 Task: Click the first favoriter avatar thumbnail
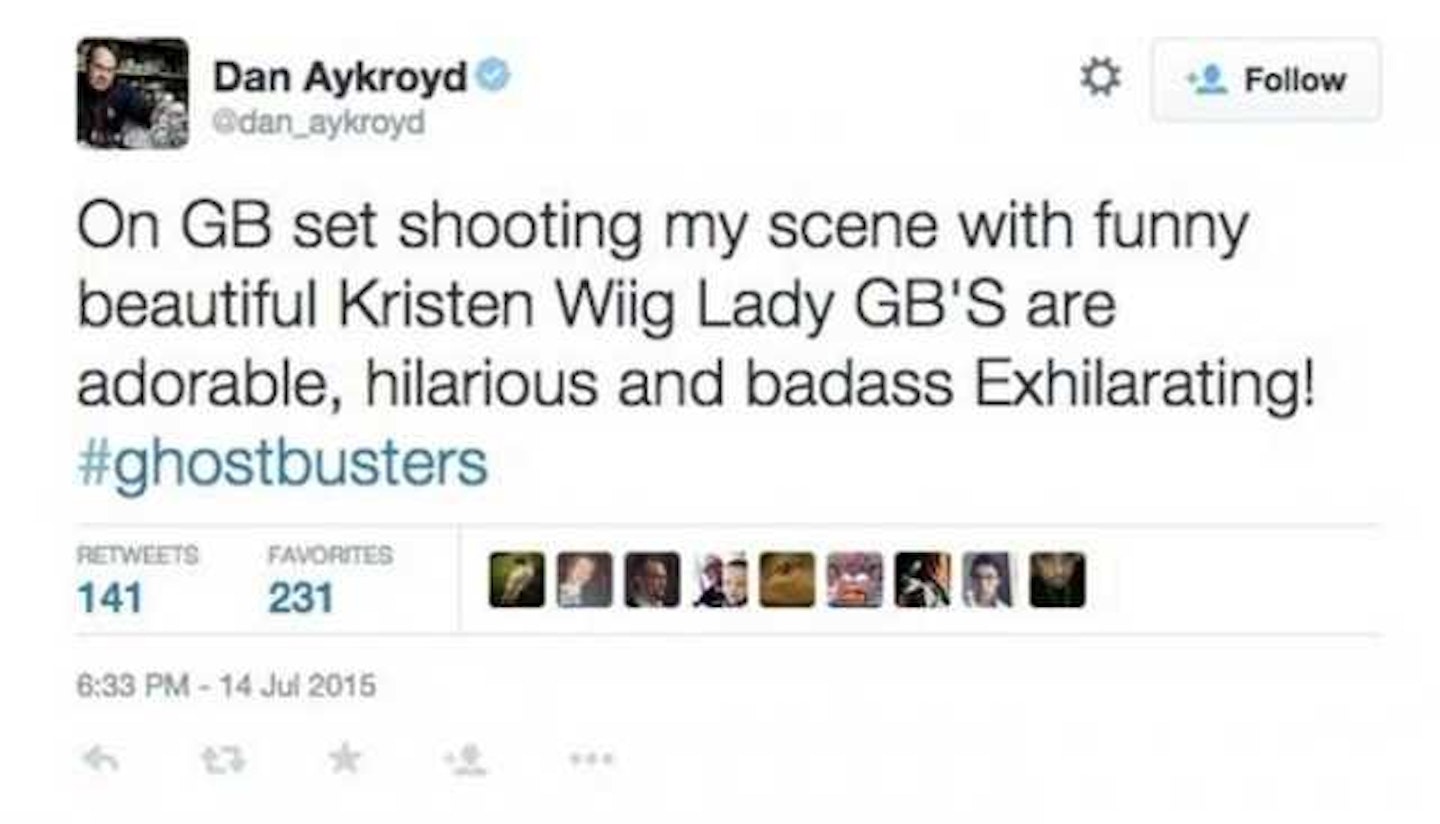[517, 580]
